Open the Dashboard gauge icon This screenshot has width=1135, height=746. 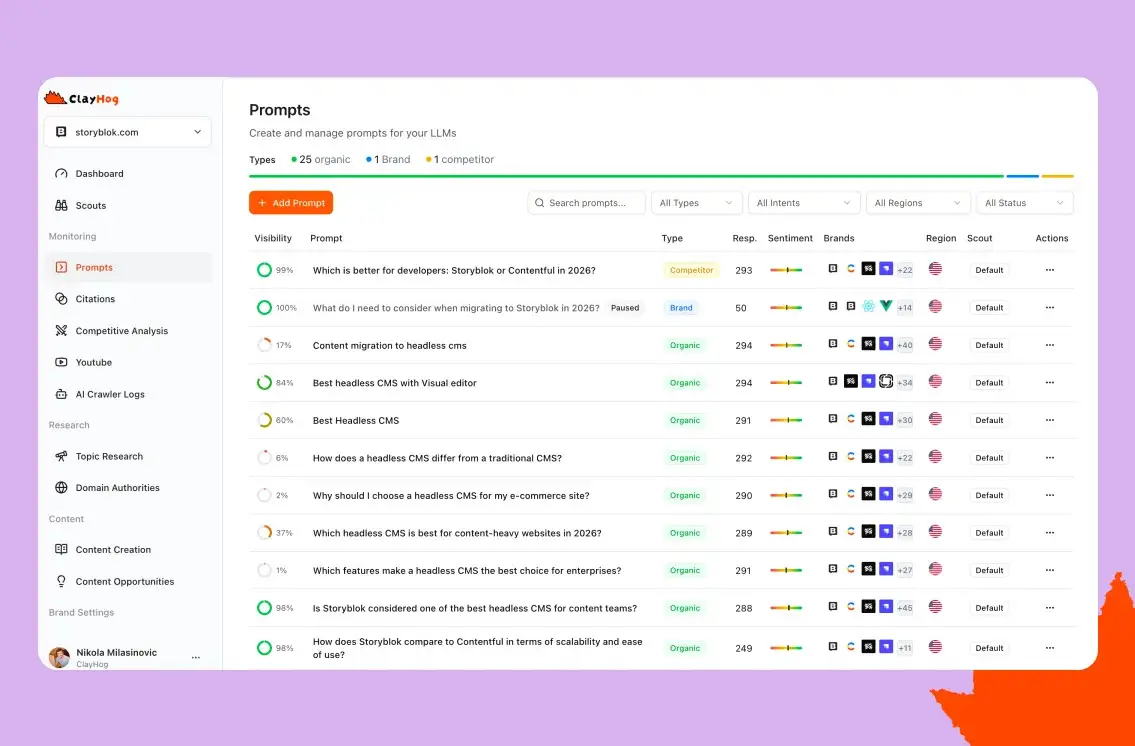[61, 174]
